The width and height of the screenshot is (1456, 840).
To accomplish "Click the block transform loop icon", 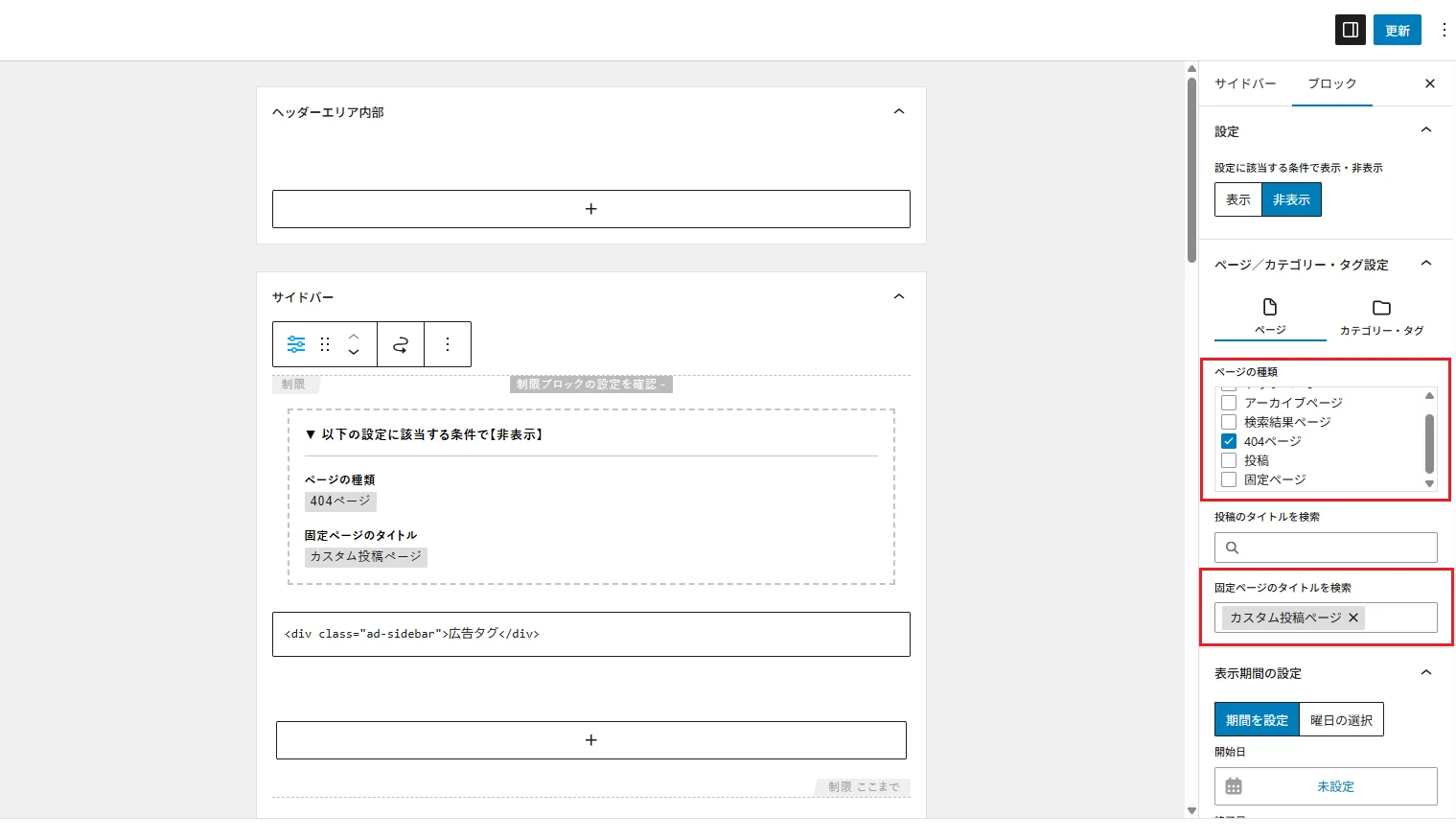I will (x=401, y=344).
